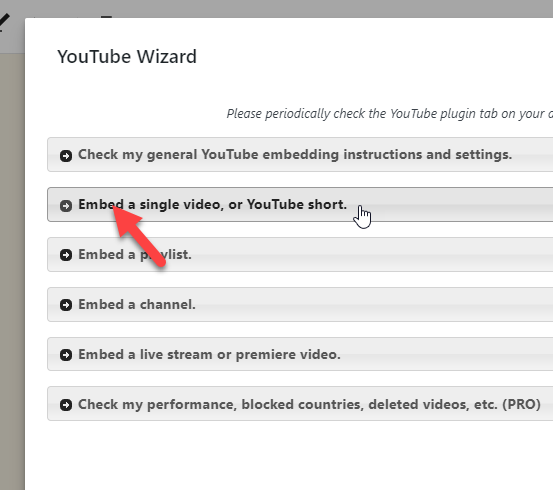Click the 'premiere video' text in live stream option

tap(288, 354)
